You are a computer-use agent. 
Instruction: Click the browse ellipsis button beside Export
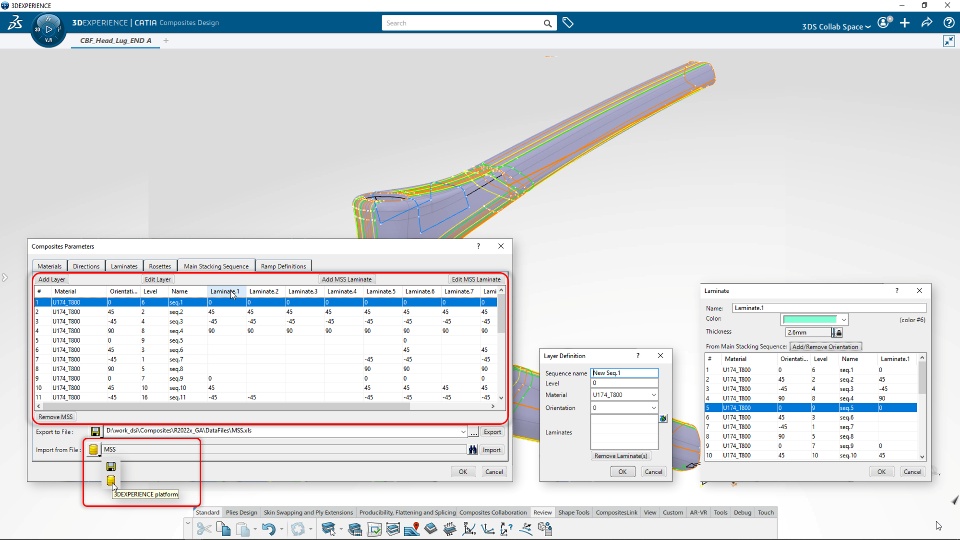pyautogui.click(x=474, y=432)
